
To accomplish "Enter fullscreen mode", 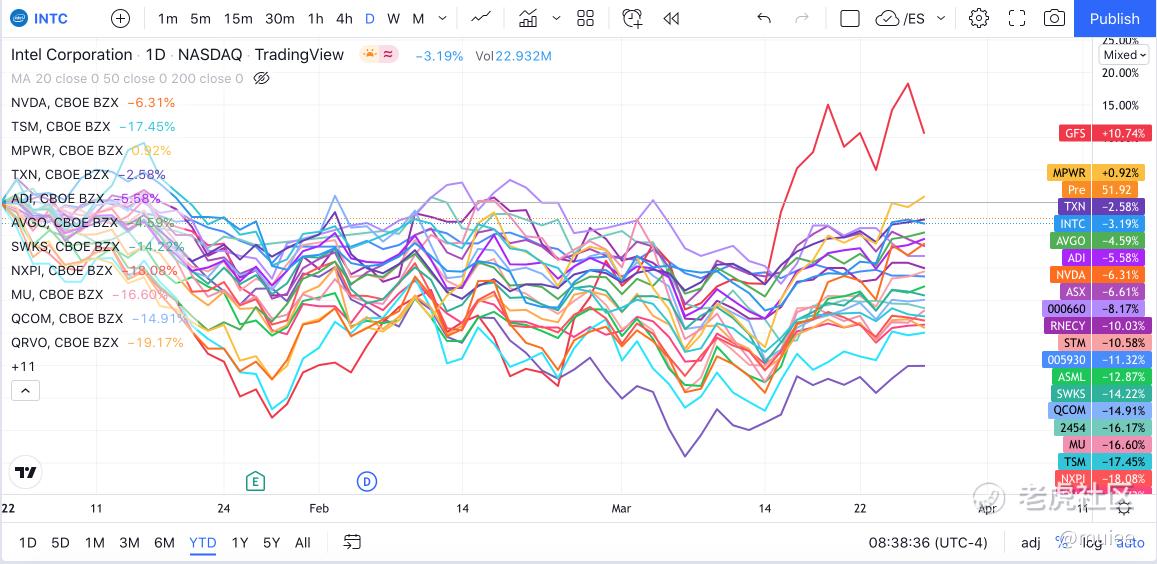I will click(x=1018, y=18).
